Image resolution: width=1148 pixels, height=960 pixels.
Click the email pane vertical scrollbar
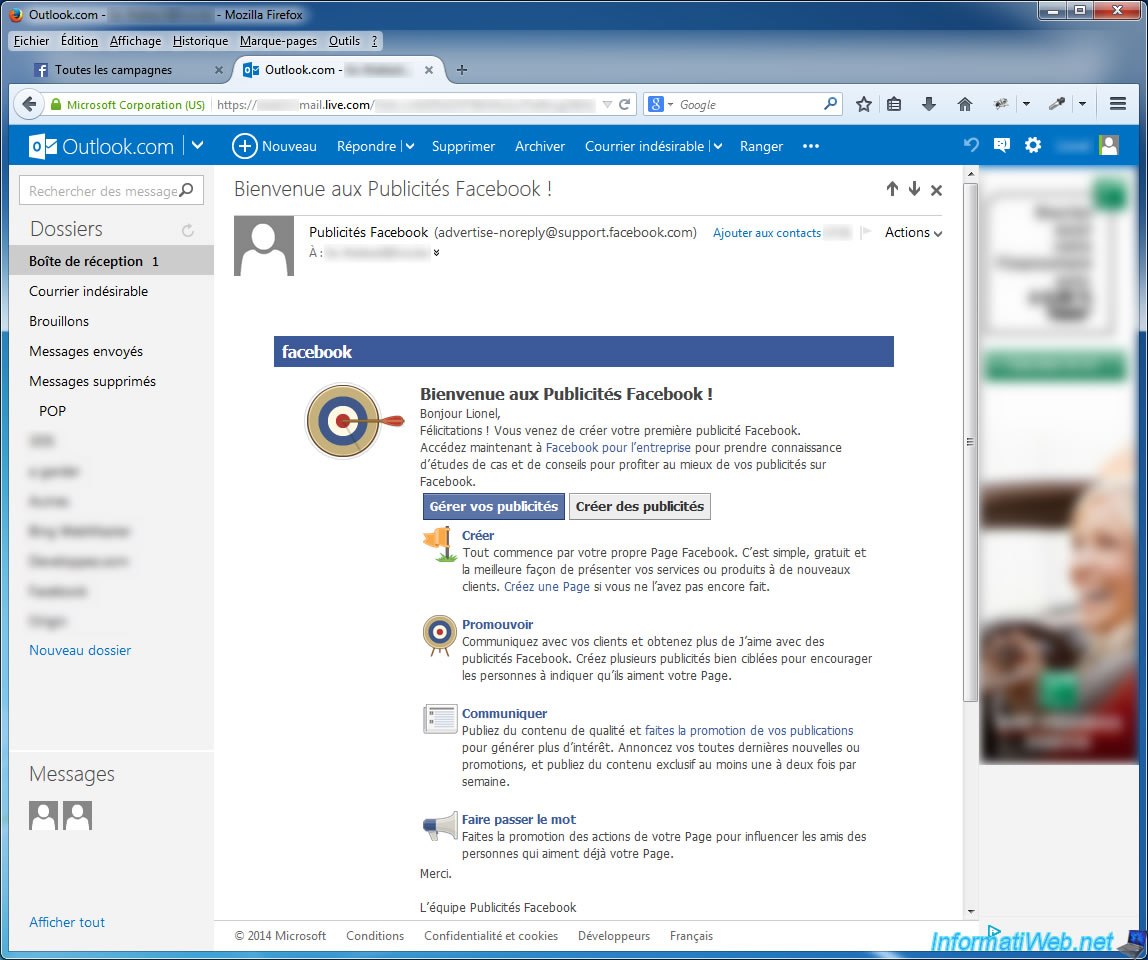click(x=971, y=442)
